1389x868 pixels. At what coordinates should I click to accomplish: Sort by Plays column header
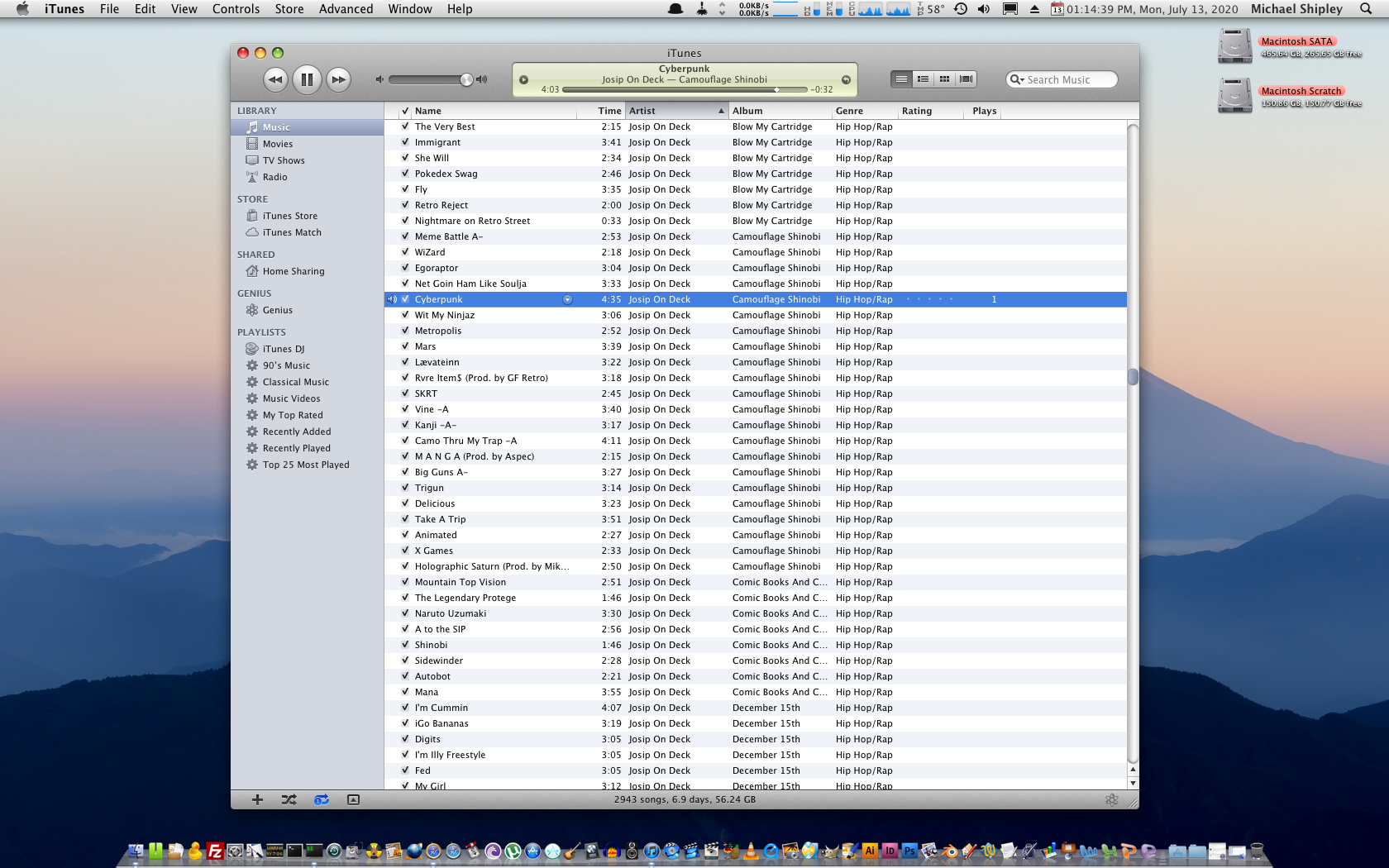point(983,111)
